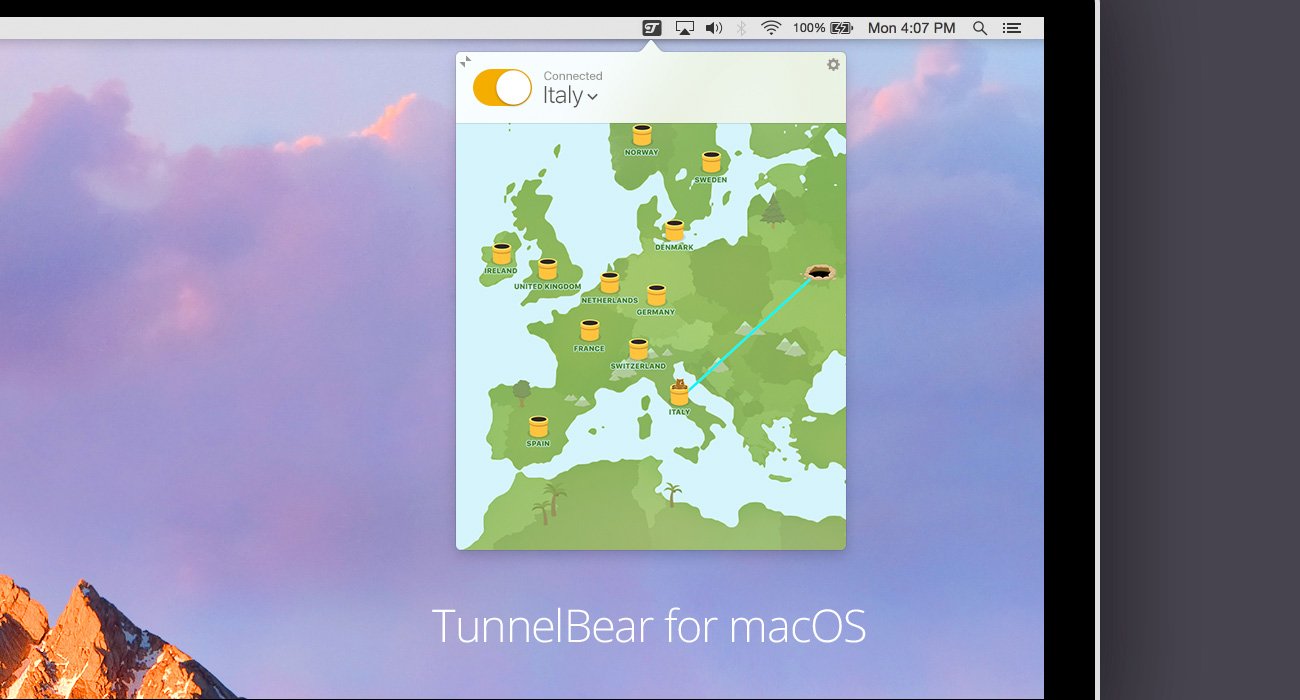The height and width of the screenshot is (700, 1300).
Task: Click the 100% battery percentage text
Action: [809, 28]
